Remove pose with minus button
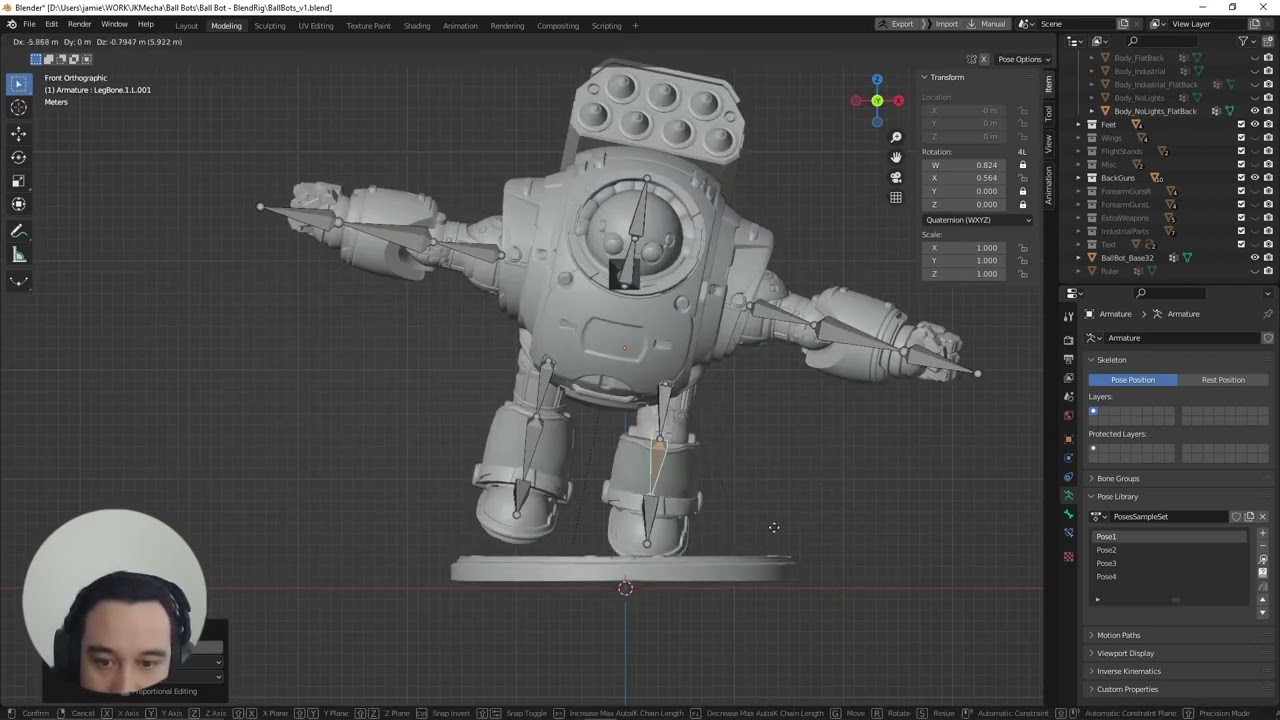 coord(1263,546)
